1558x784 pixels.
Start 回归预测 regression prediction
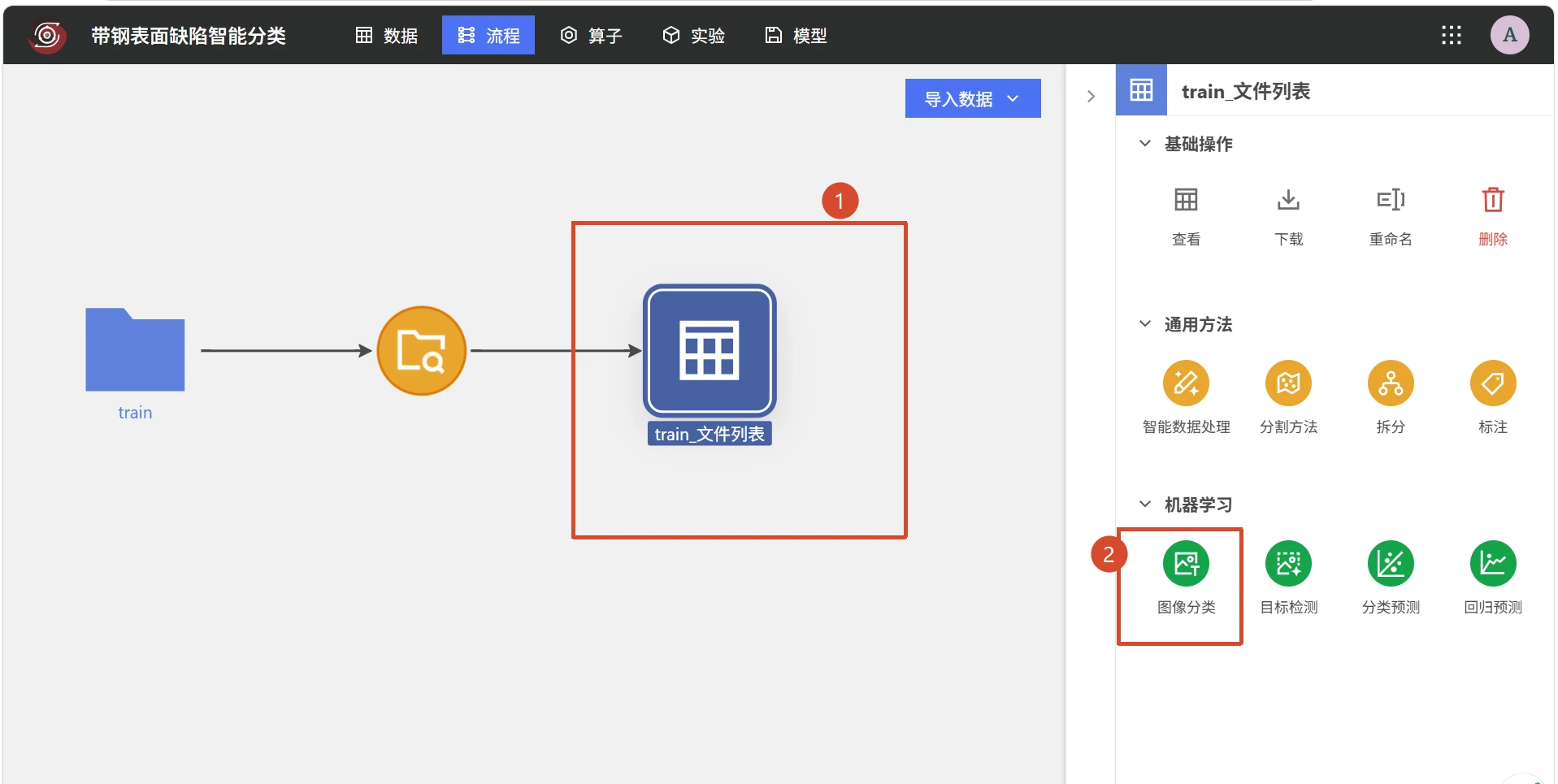tap(1493, 563)
